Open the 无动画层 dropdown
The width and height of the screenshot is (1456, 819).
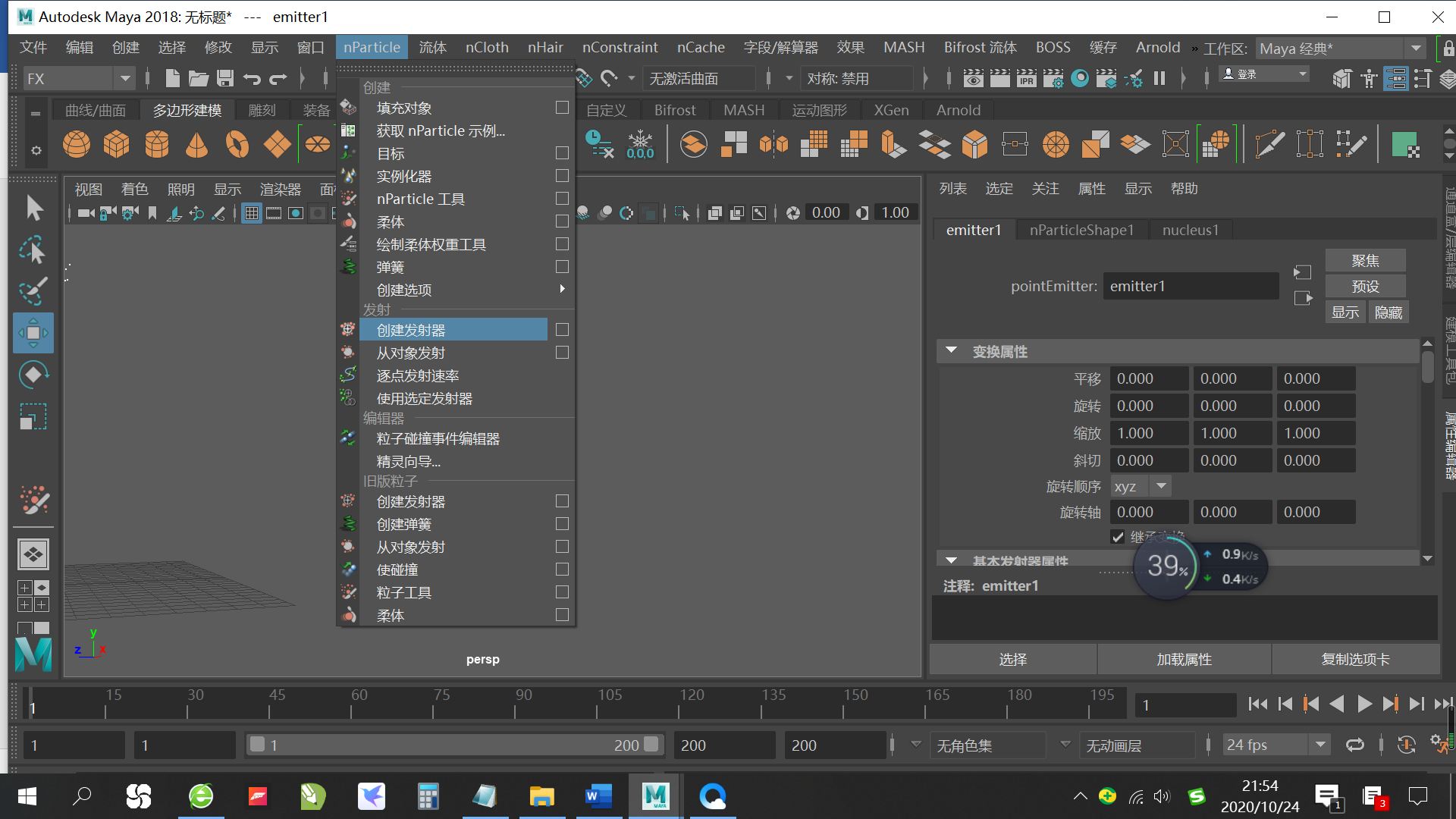(1137, 745)
